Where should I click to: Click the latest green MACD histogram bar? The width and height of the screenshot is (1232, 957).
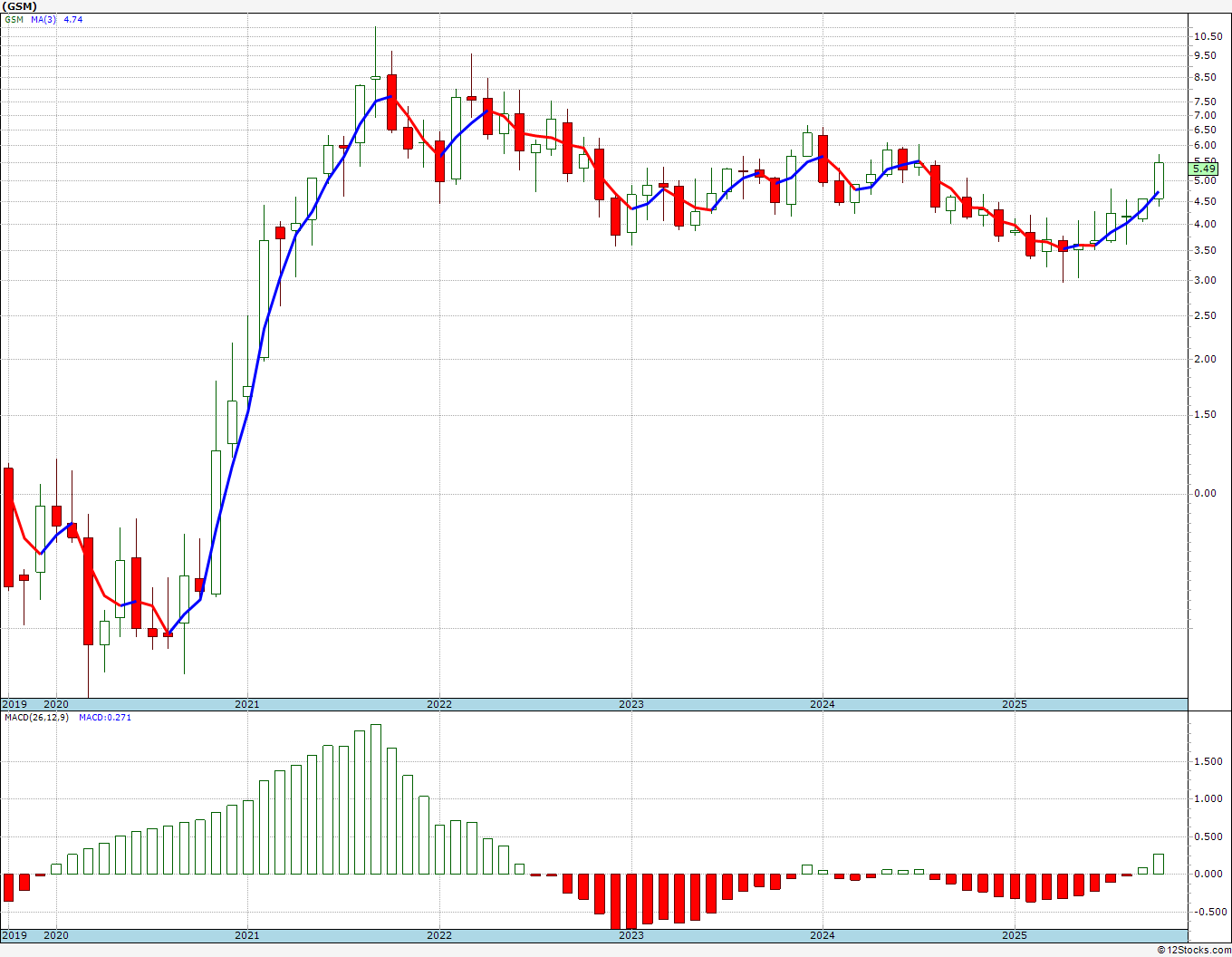(1159, 864)
